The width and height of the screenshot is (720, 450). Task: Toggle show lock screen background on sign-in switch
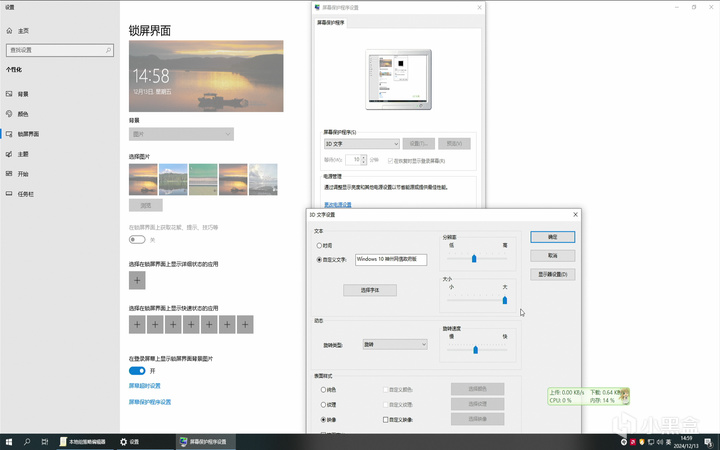[x=137, y=371]
